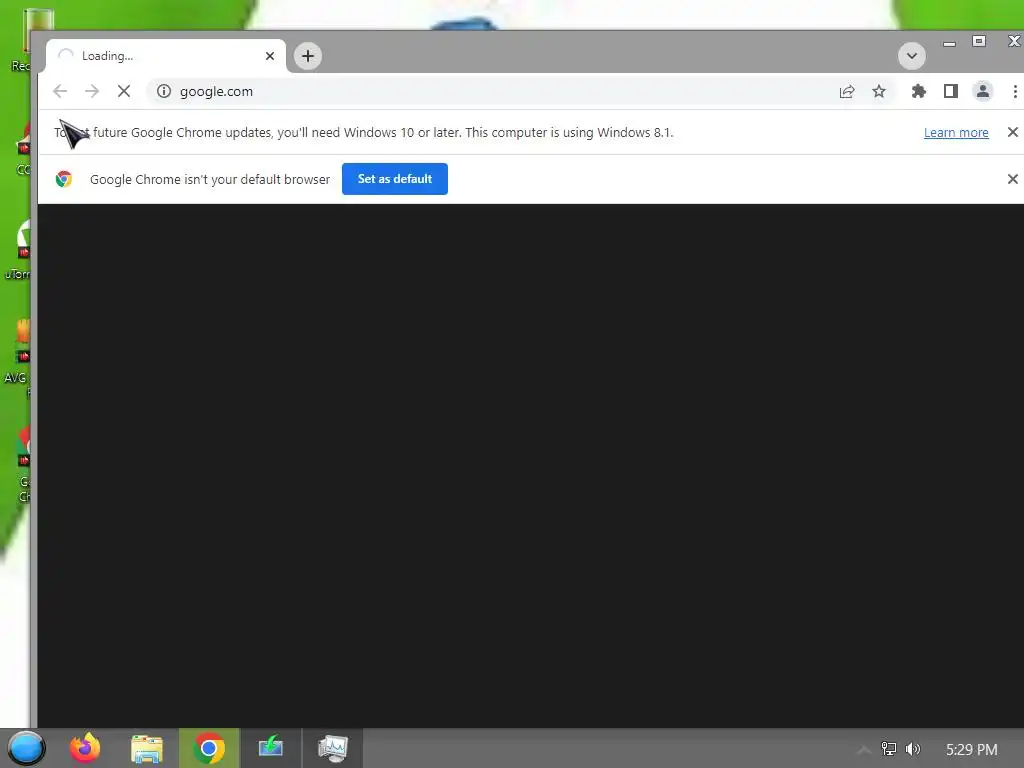
Task: Open the Start button on taskbar
Action: coord(26,748)
